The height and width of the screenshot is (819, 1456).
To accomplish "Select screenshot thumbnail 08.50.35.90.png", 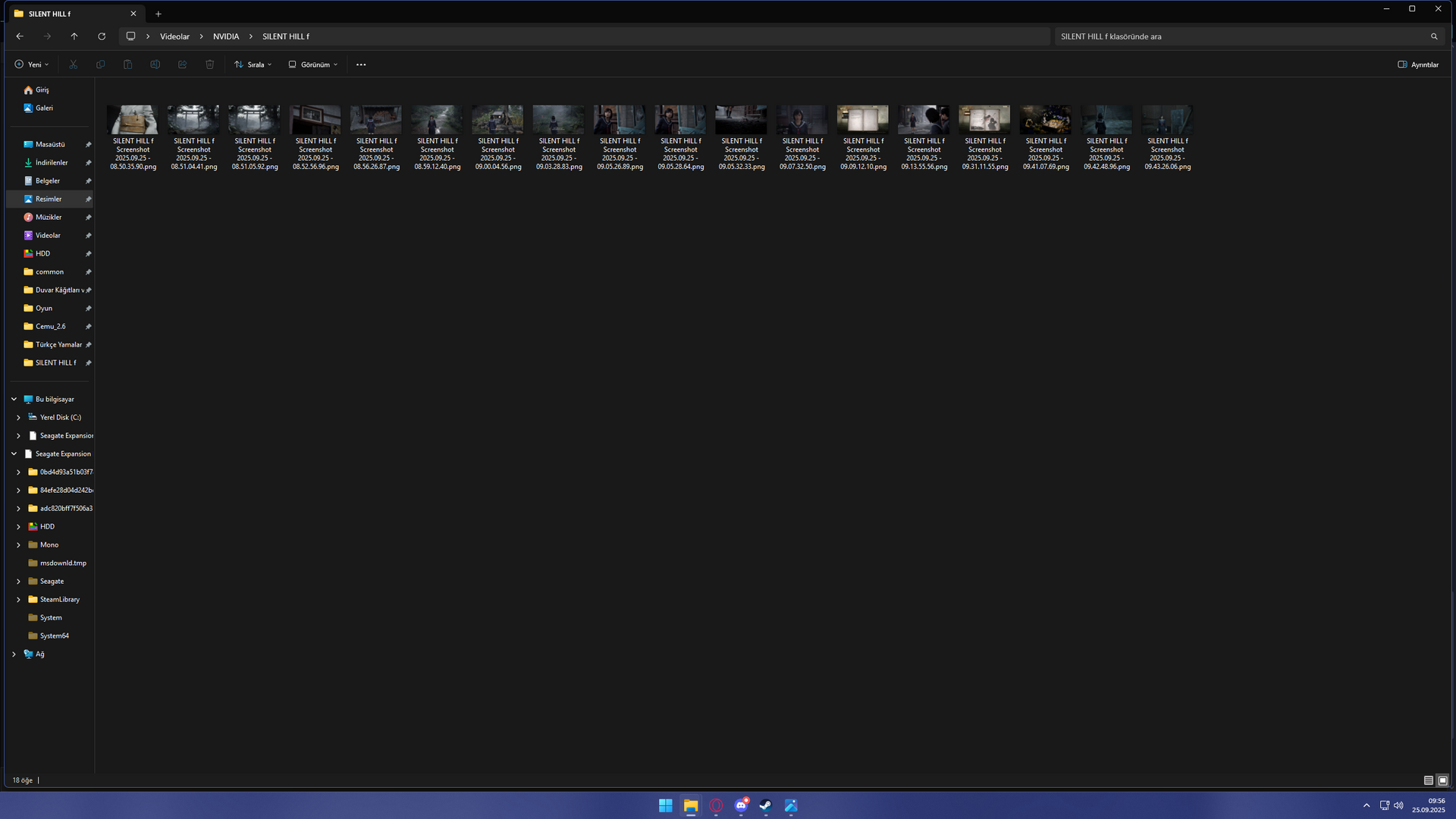I will tap(133, 120).
